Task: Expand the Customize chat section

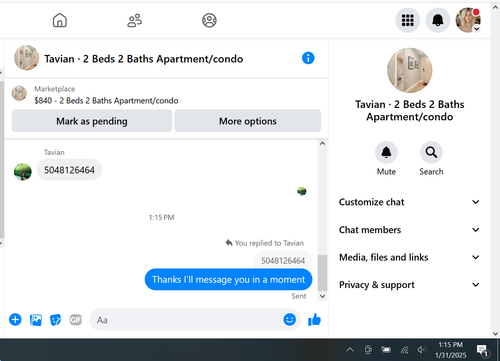Action: (x=410, y=202)
